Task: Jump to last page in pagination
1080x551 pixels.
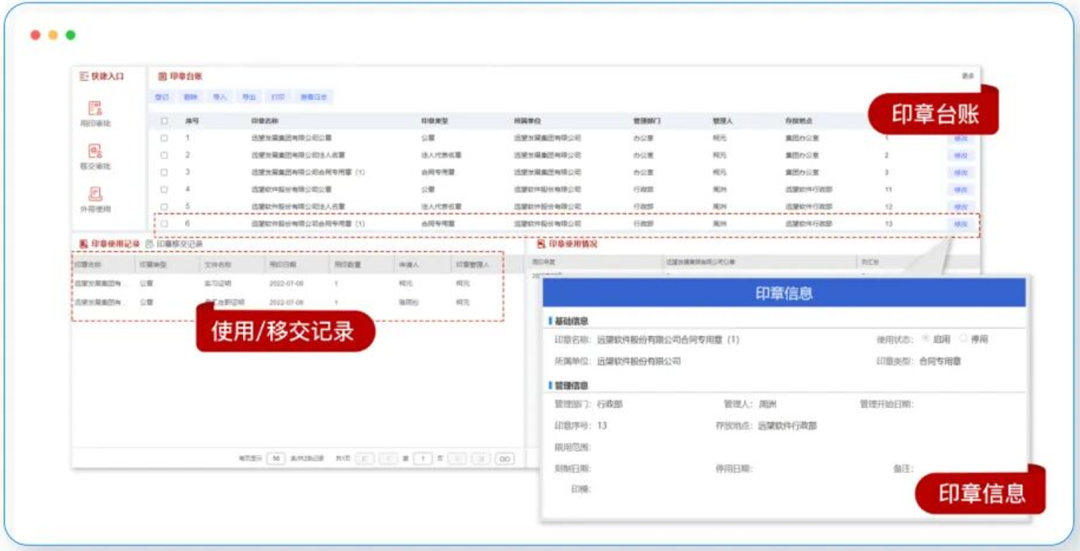Action: point(481,459)
